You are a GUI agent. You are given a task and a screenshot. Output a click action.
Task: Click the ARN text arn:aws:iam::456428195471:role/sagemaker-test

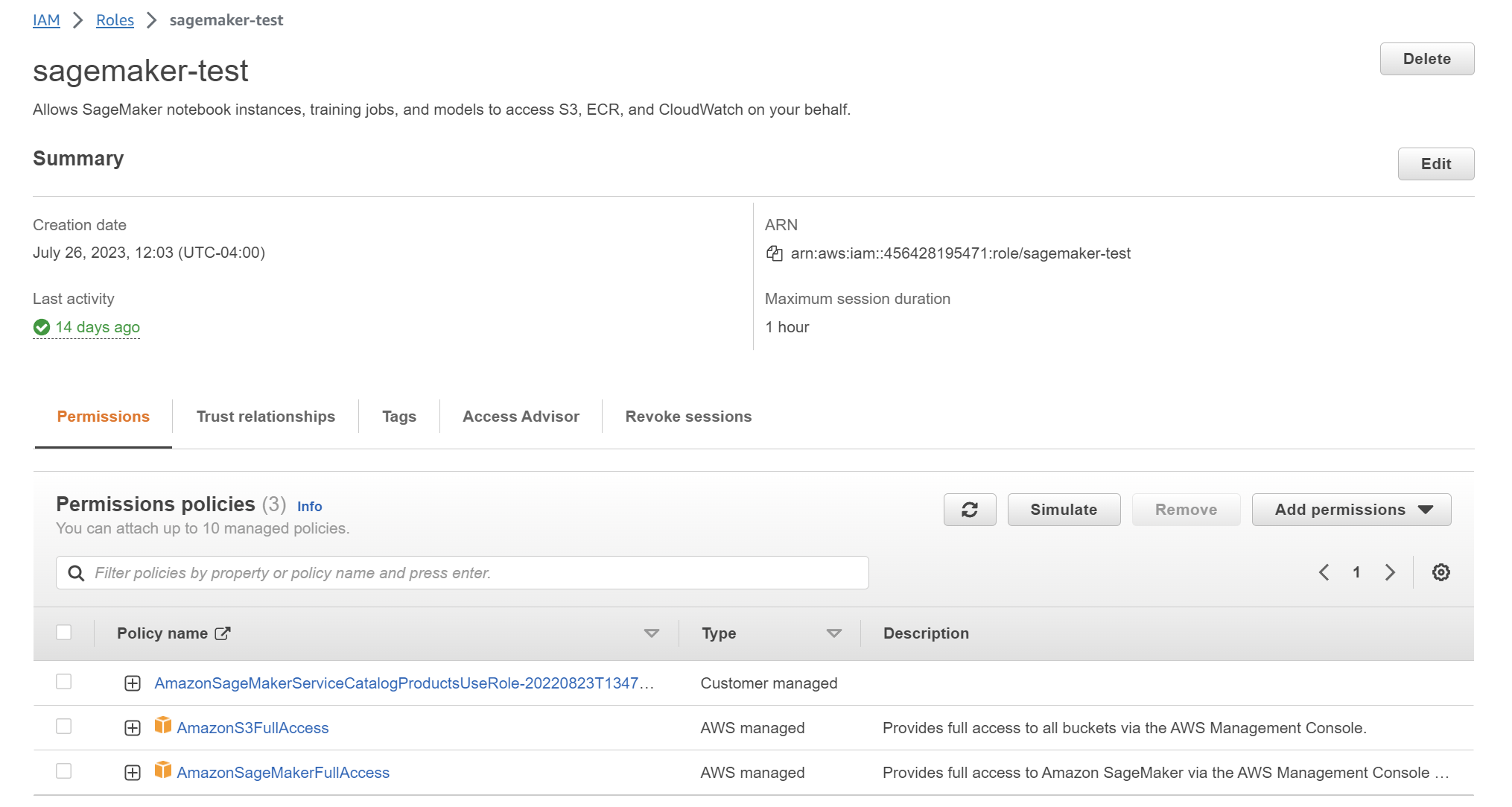(961, 253)
